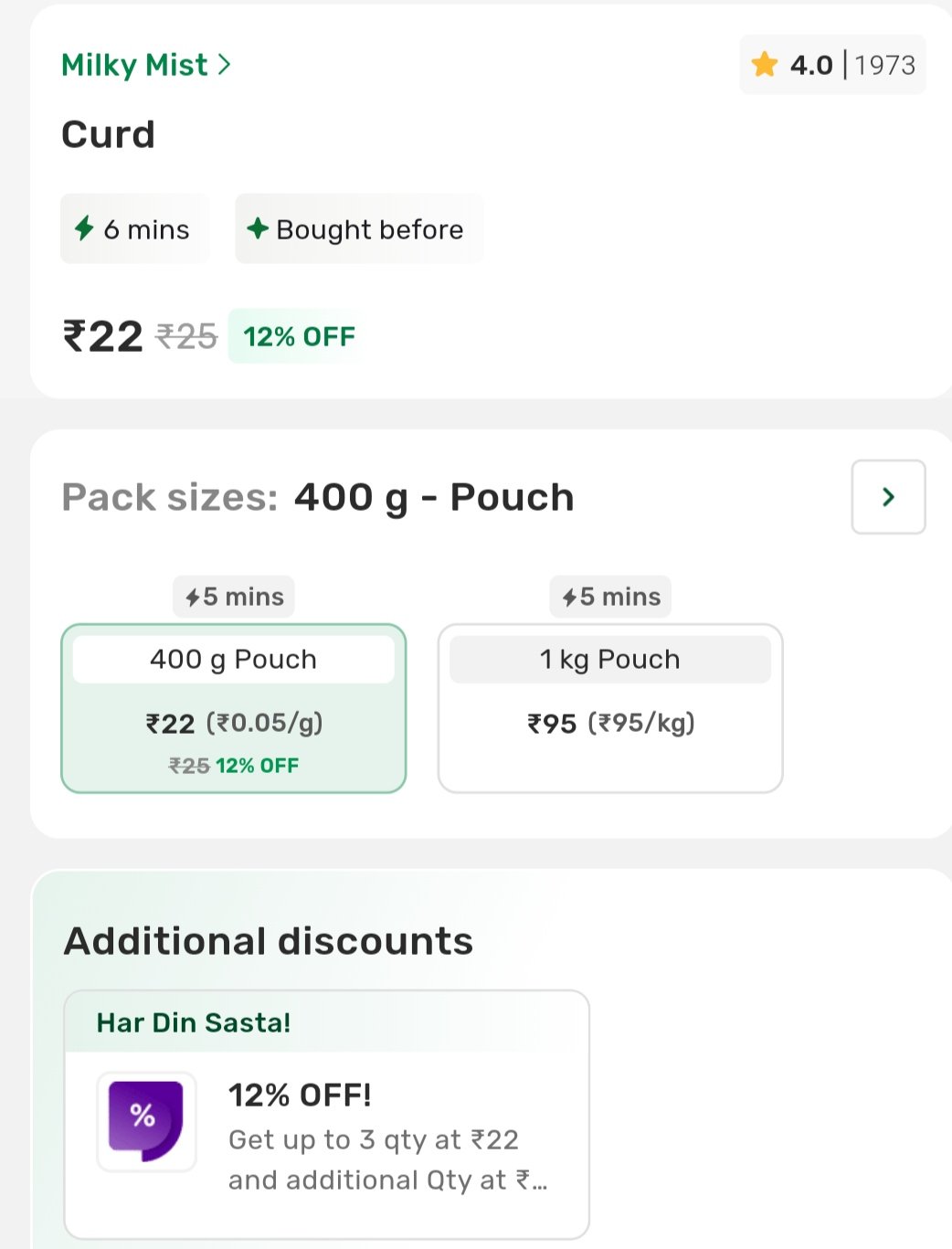Tap the sparkle icon on Bought before
Viewport: 952px width, 1249px height.
pos(258,228)
